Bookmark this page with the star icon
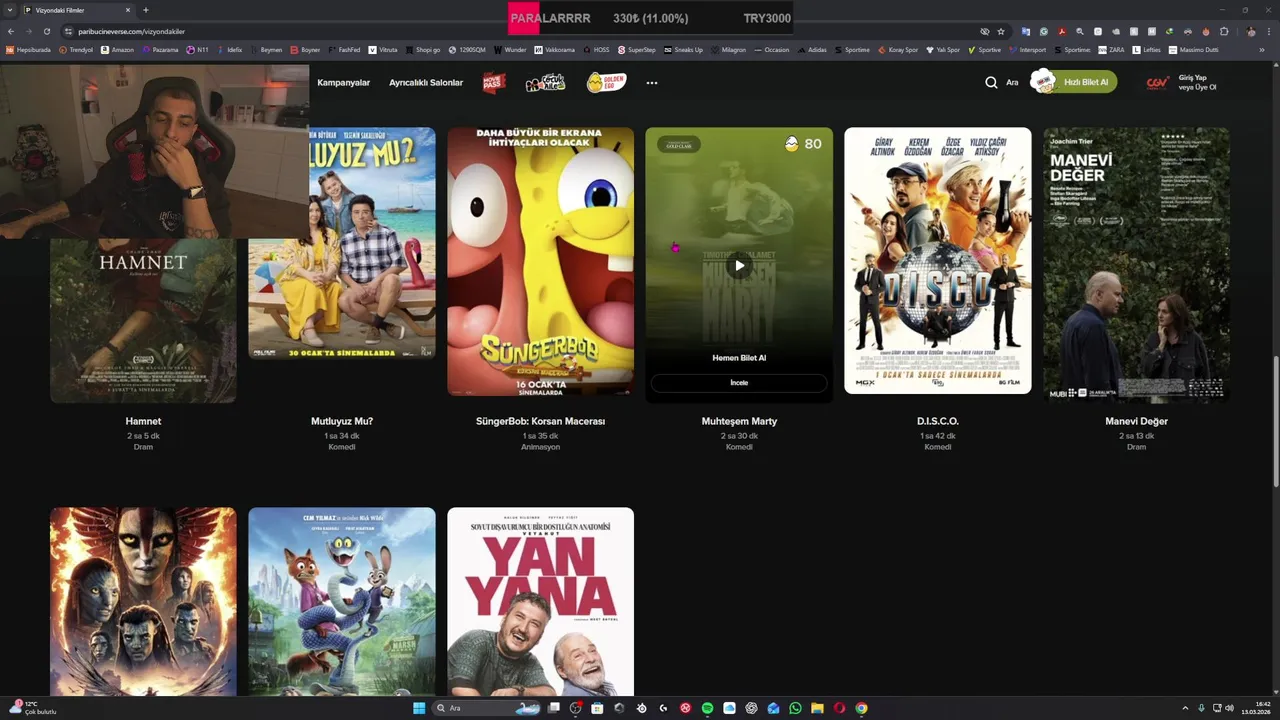 click(1001, 31)
